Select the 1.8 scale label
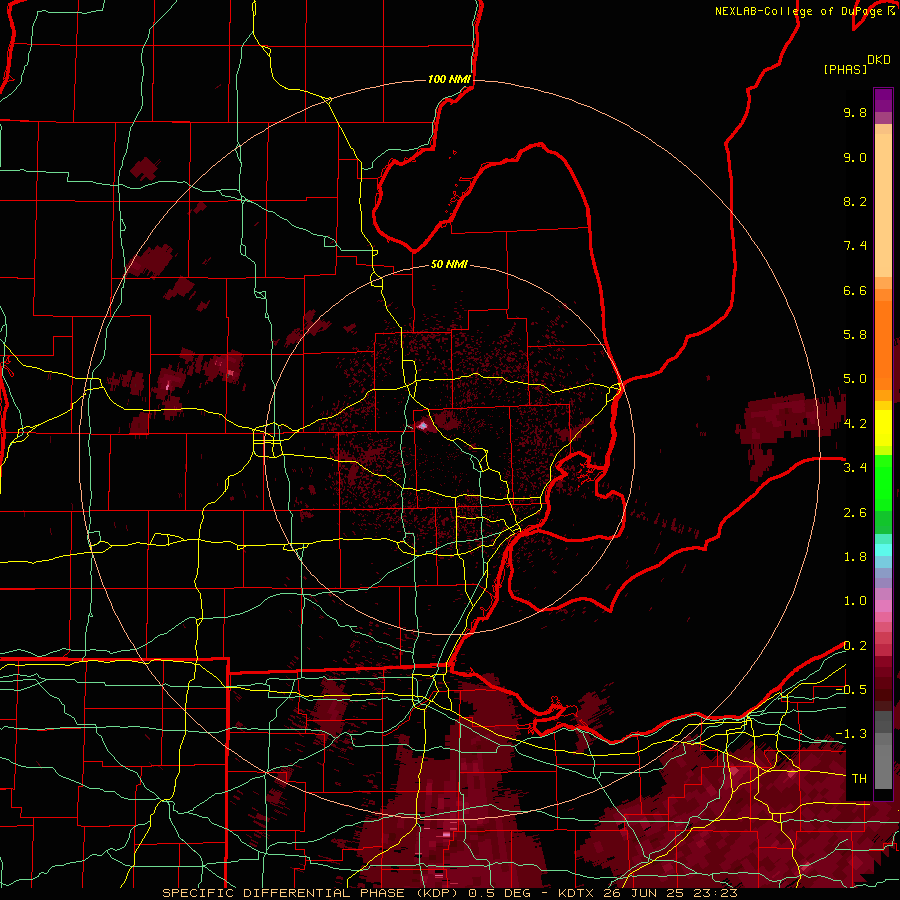 pos(855,557)
